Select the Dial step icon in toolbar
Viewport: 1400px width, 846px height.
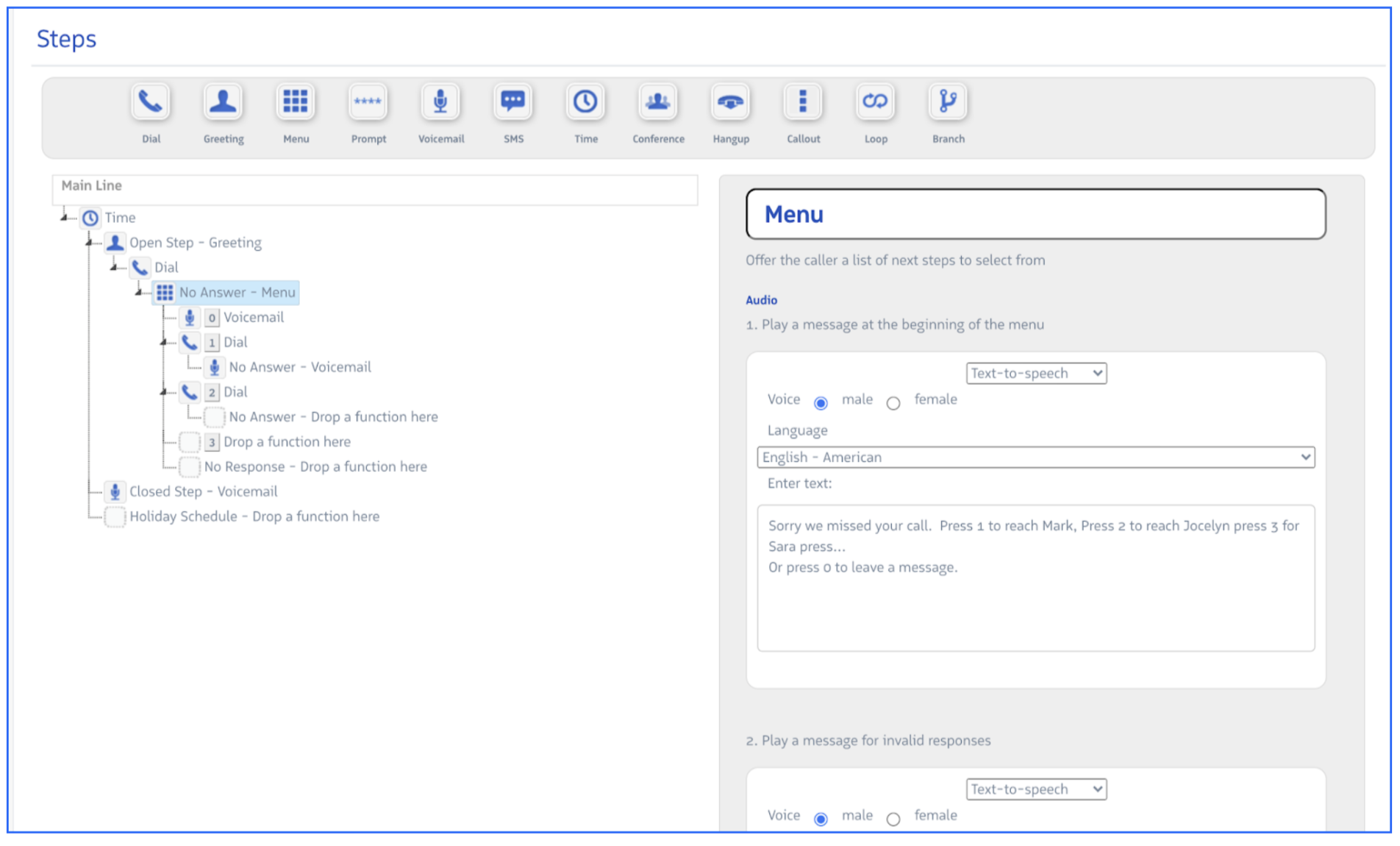click(x=151, y=102)
